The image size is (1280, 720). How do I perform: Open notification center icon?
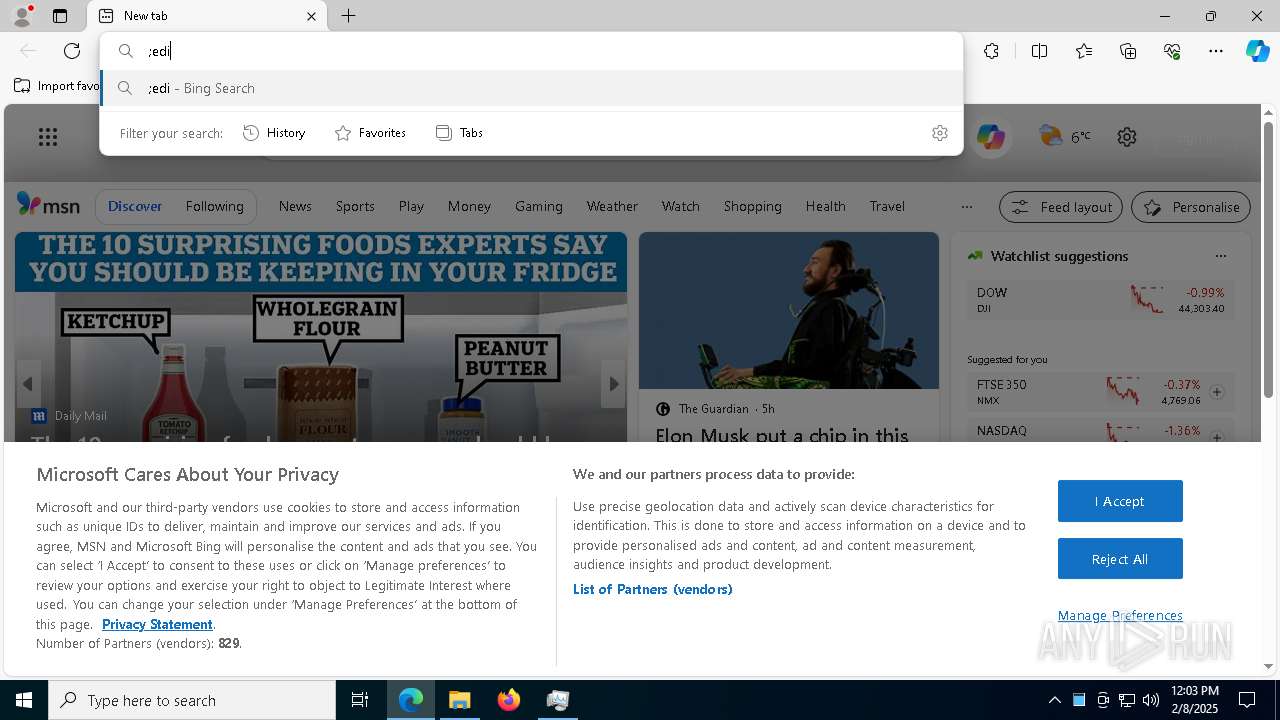[1247, 700]
